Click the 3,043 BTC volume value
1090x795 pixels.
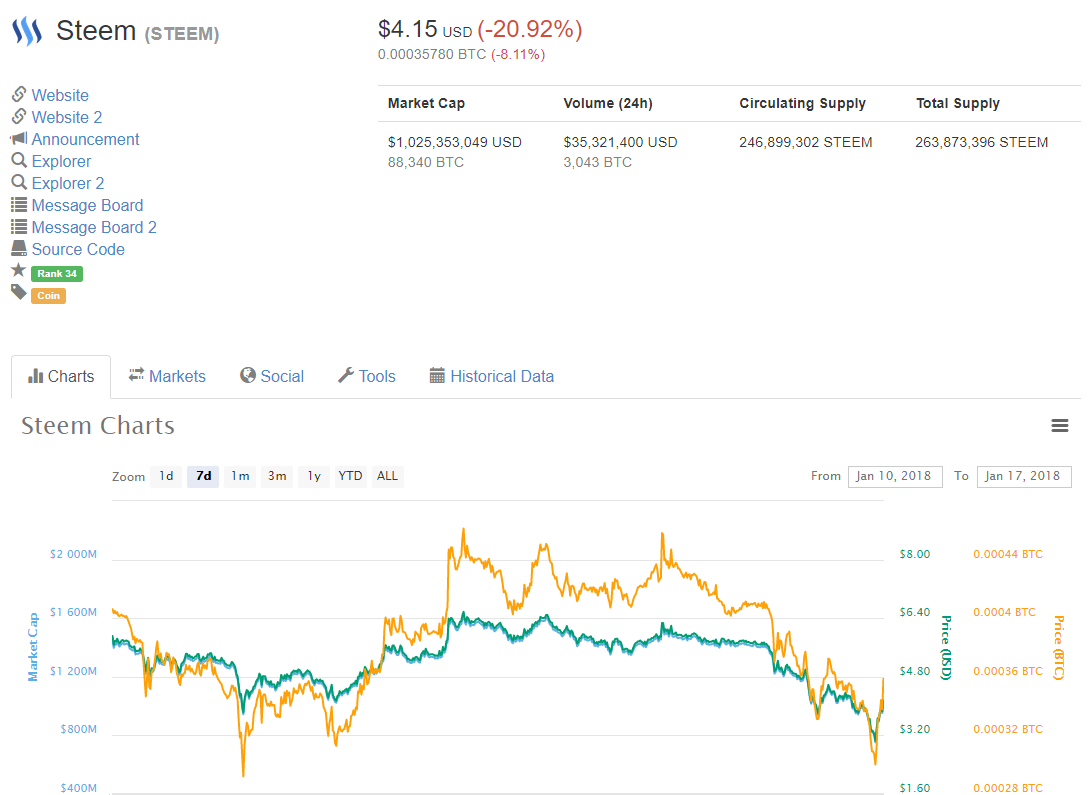(x=597, y=163)
